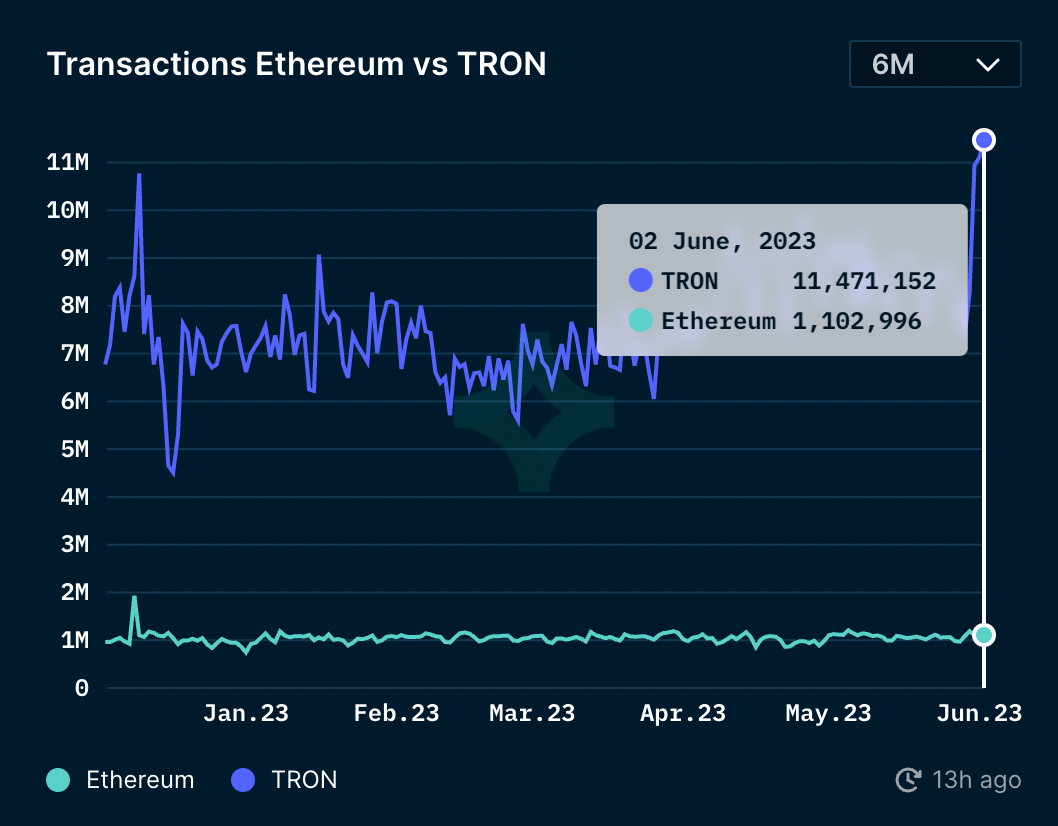
Task: Click the TRON legend label
Action: coord(304,780)
